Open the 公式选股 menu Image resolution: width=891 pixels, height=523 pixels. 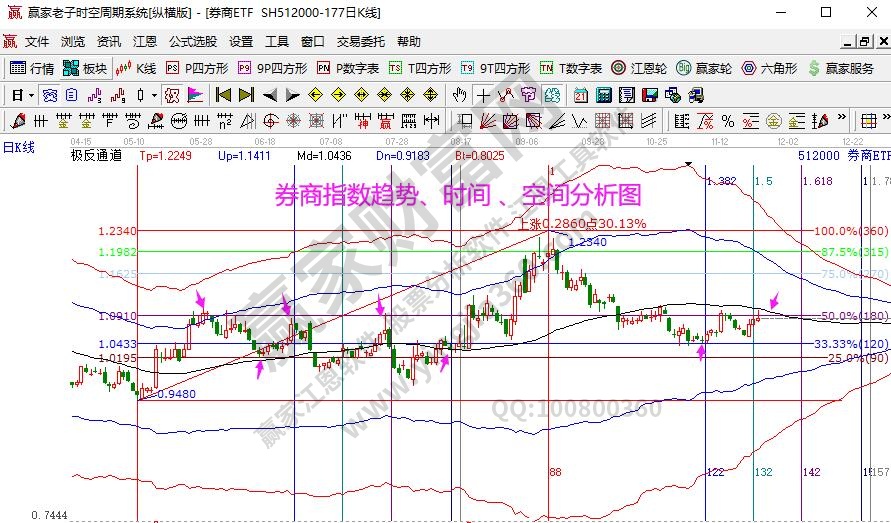coord(192,42)
